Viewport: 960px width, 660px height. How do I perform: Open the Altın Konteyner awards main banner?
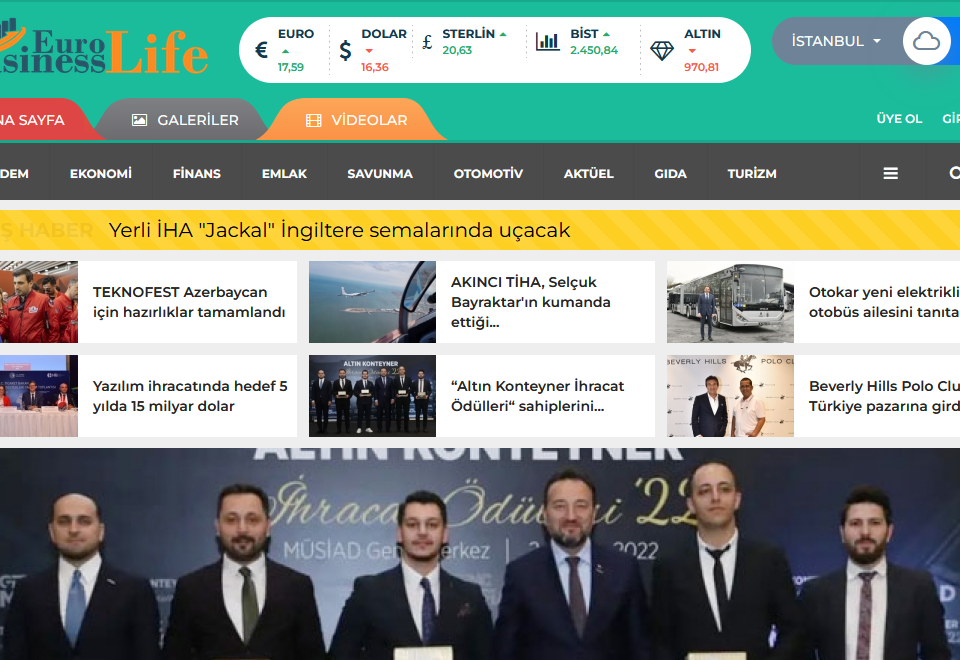(480, 553)
